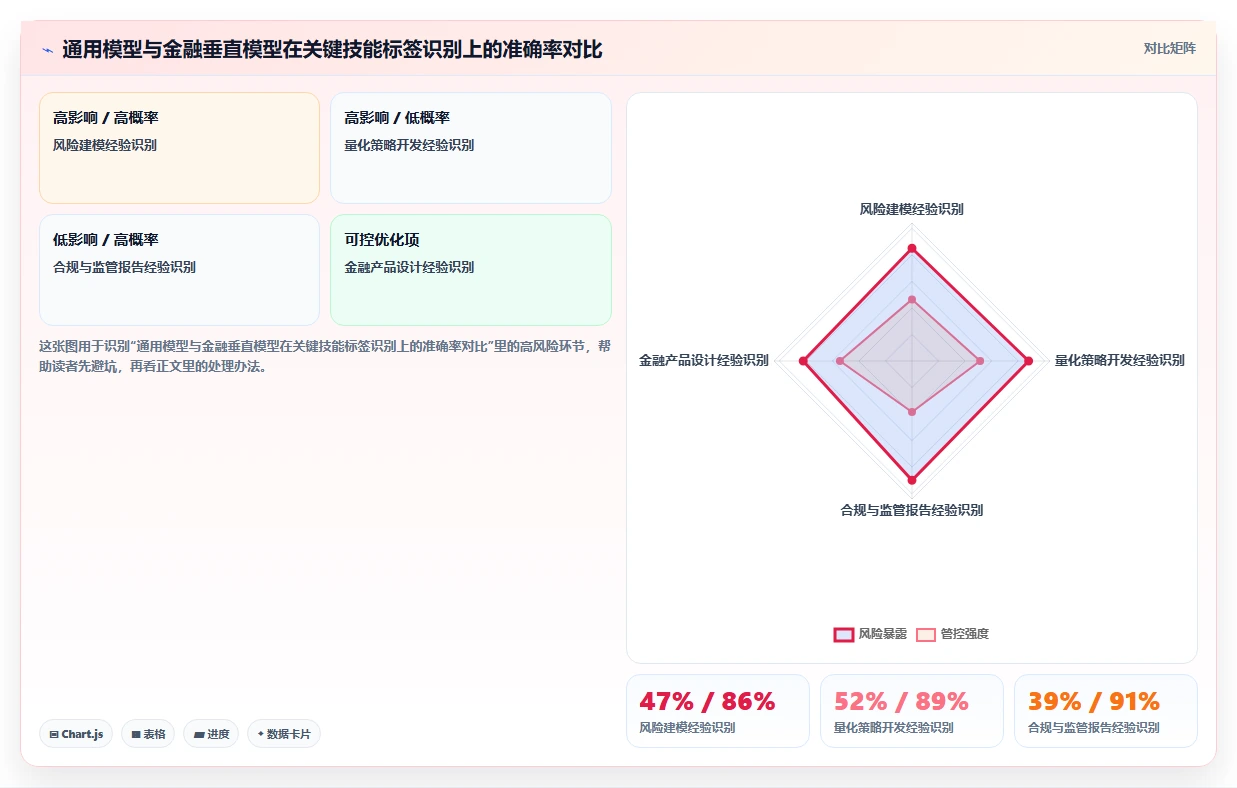Click the outer red radar point at the bottom
The width and height of the screenshot is (1237, 788).
(x=911, y=481)
